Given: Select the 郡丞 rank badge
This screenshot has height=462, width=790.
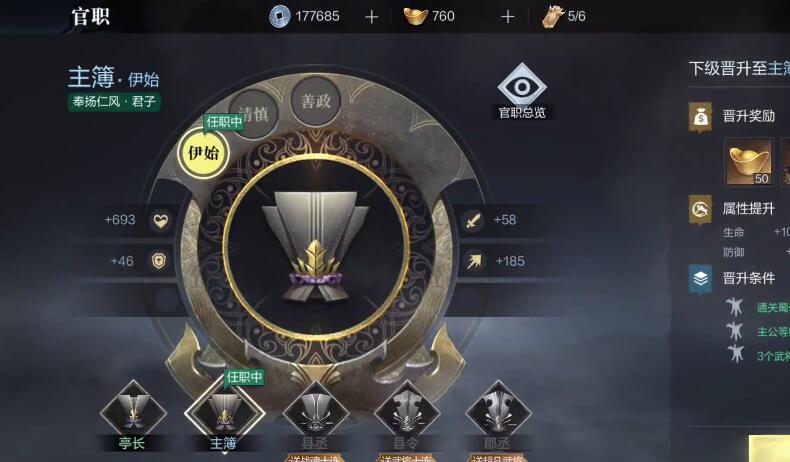Looking at the screenshot, I should [498, 412].
